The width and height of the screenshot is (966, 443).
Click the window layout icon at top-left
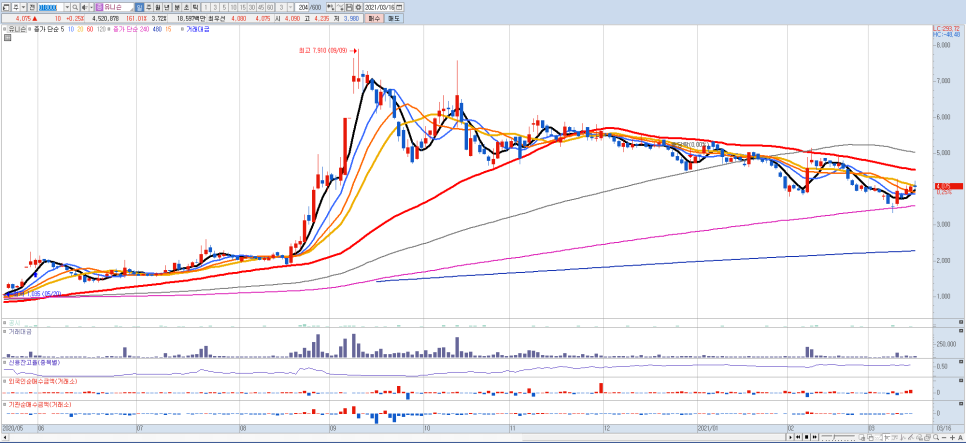6,7
